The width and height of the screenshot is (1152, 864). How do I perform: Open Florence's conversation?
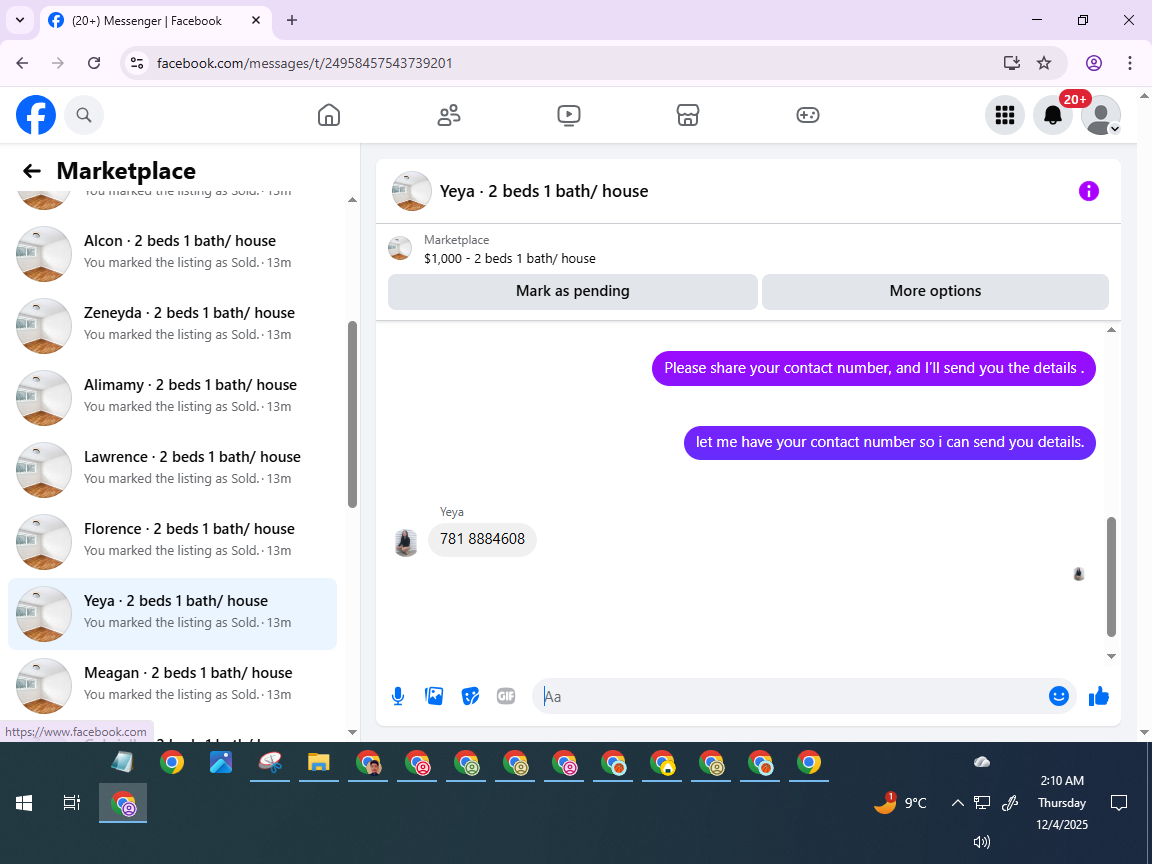172,541
